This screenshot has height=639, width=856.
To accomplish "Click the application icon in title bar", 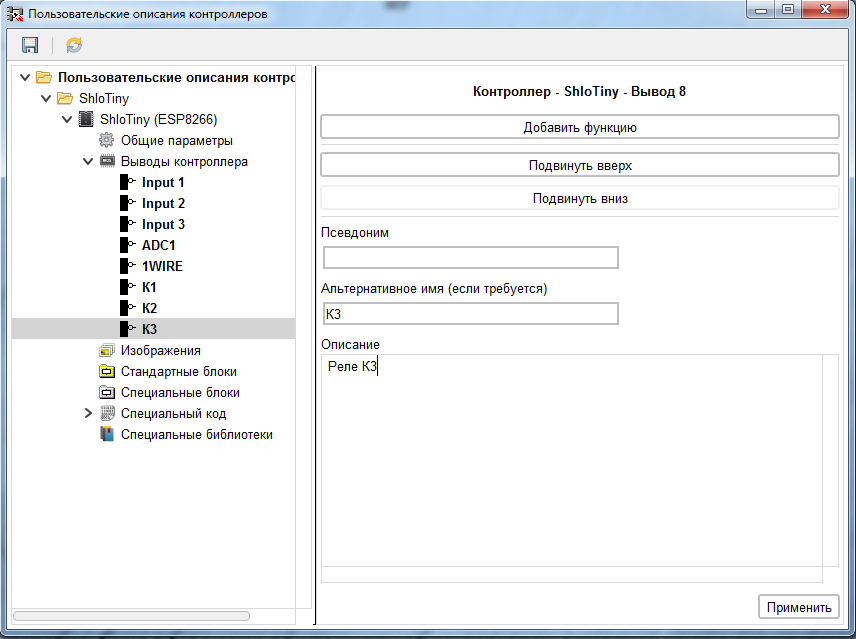I will [15, 14].
